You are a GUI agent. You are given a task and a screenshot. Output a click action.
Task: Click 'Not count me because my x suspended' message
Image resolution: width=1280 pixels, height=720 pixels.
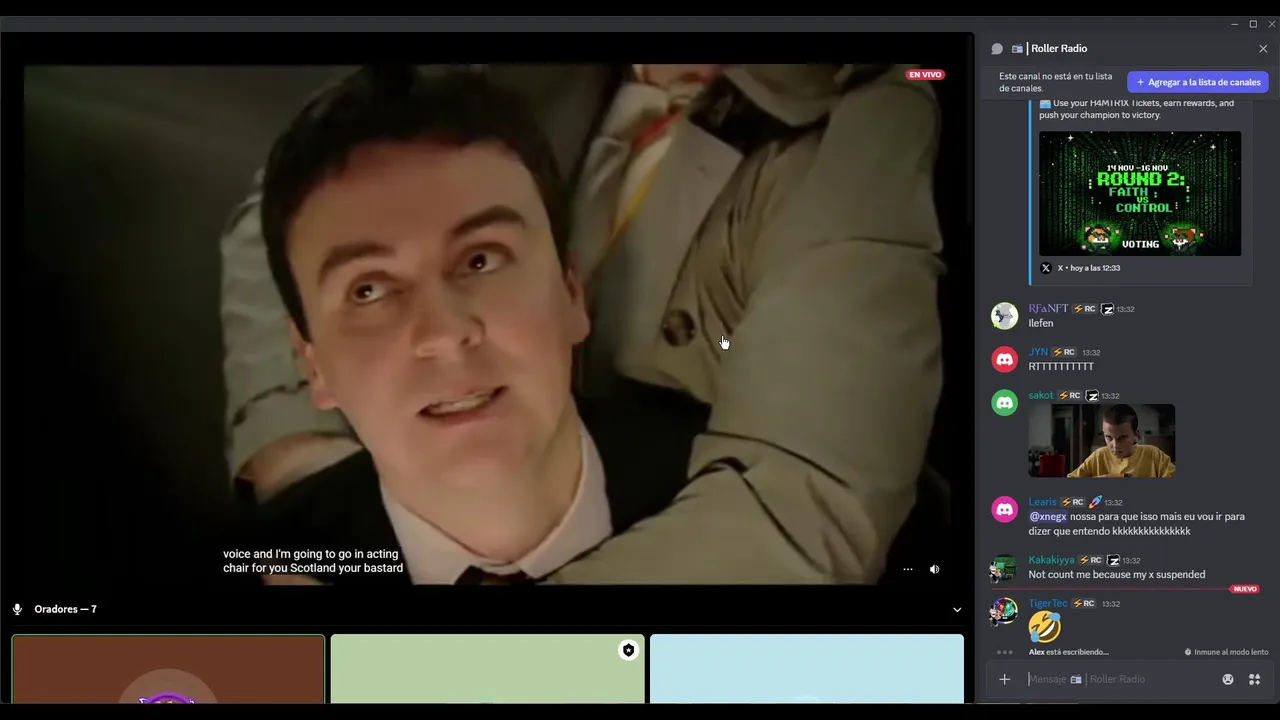click(x=1116, y=575)
